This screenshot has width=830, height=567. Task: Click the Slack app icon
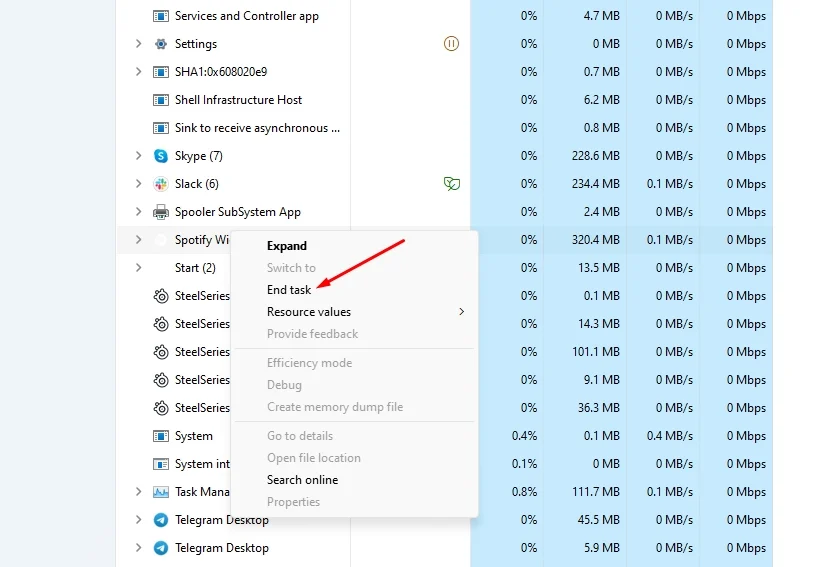coord(160,184)
